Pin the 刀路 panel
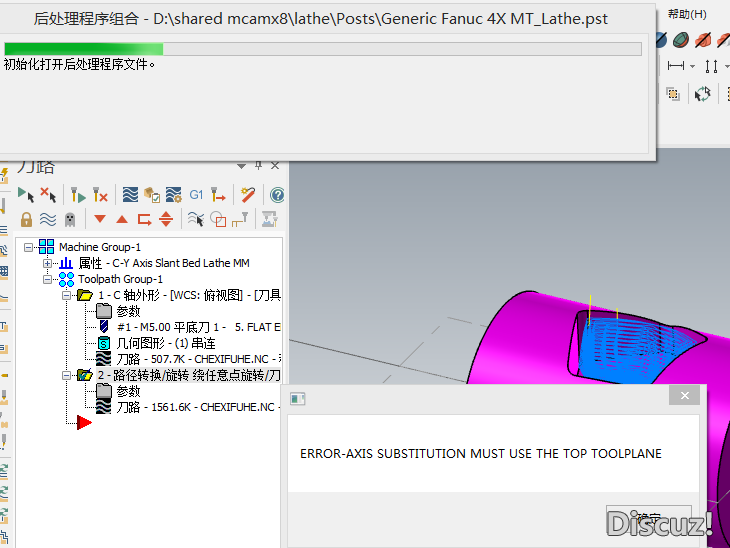 pyautogui.click(x=258, y=166)
